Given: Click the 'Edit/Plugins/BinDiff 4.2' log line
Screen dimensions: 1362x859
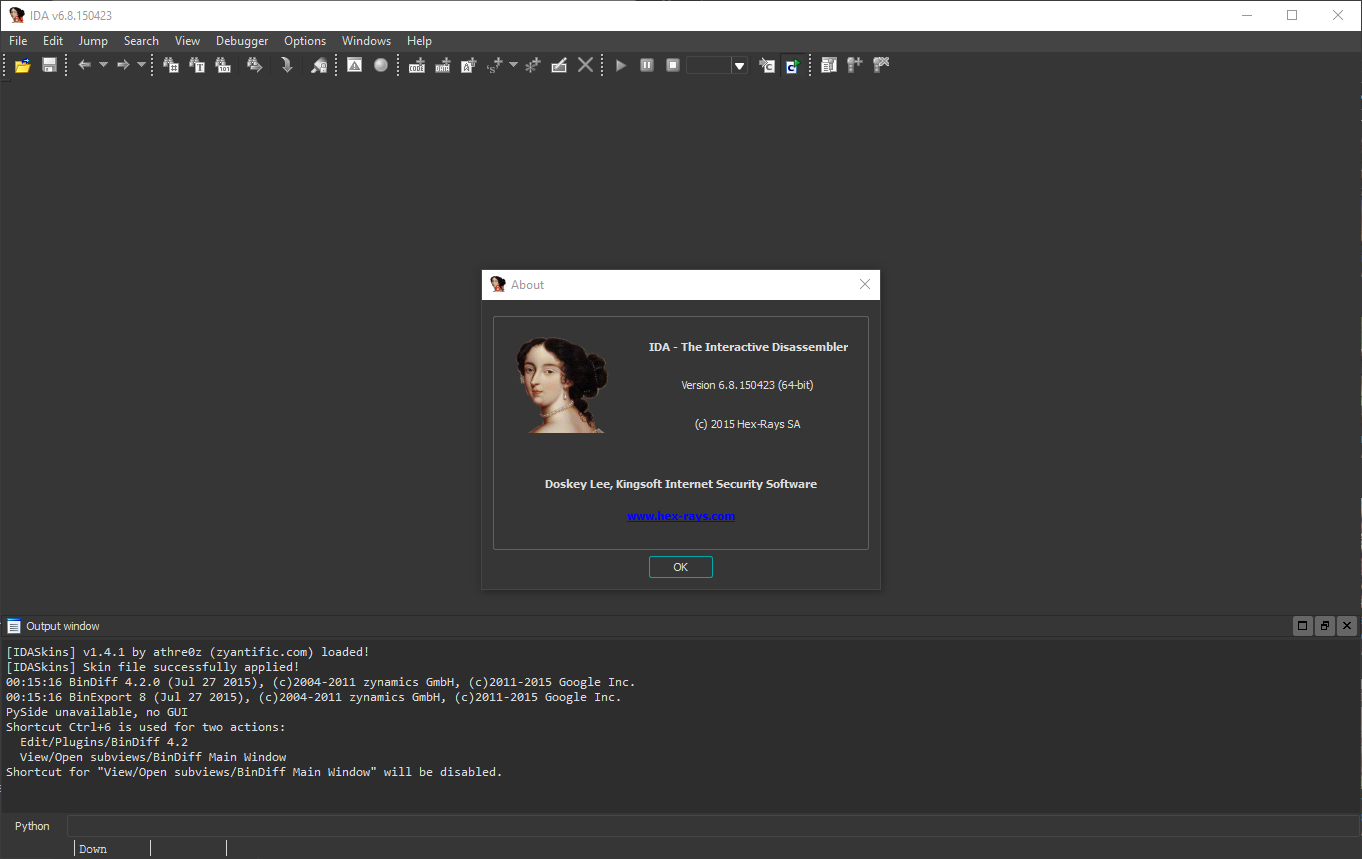Looking at the screenshot, I should tap(104, 742).
